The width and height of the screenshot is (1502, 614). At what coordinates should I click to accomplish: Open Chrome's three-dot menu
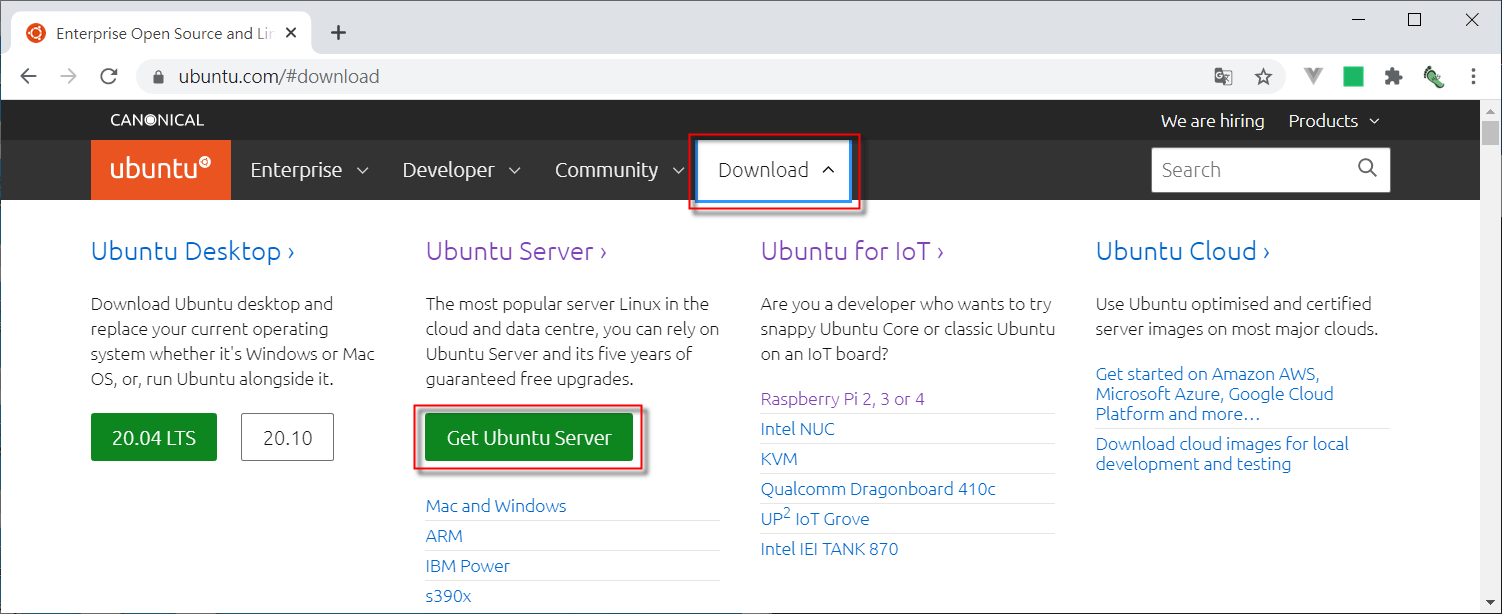click(x=1473, y=75)
